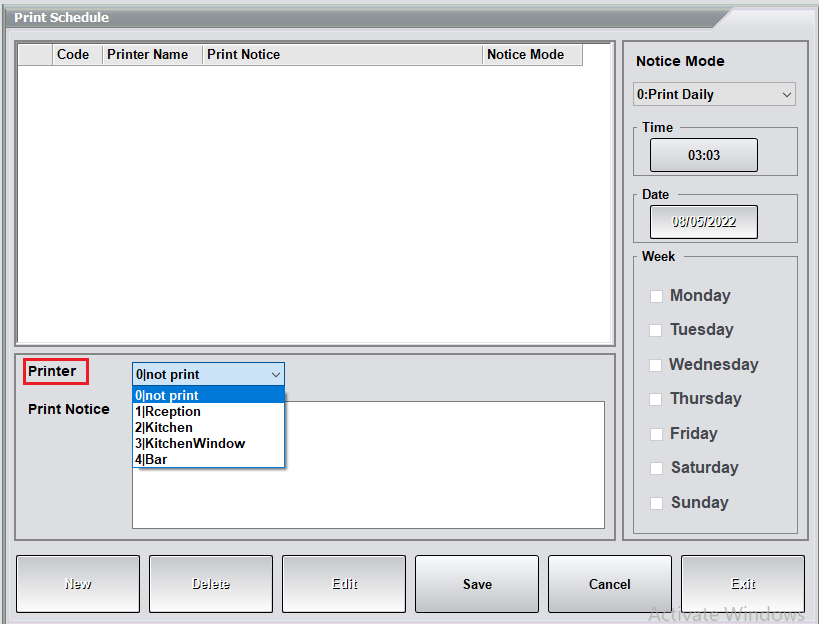The image size is (819, 624).
Task: Click the 'Notice Mode' panel heading
Action: (x=680, y=61)
